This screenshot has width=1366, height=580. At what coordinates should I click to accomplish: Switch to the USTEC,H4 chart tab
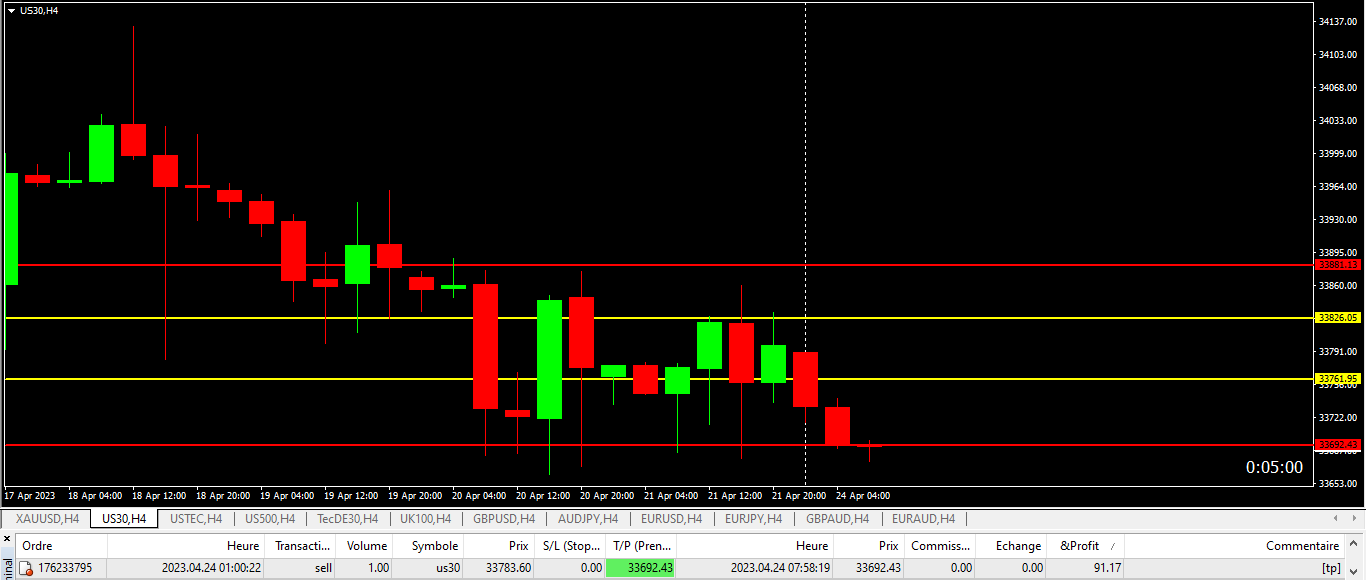[196, 519]
